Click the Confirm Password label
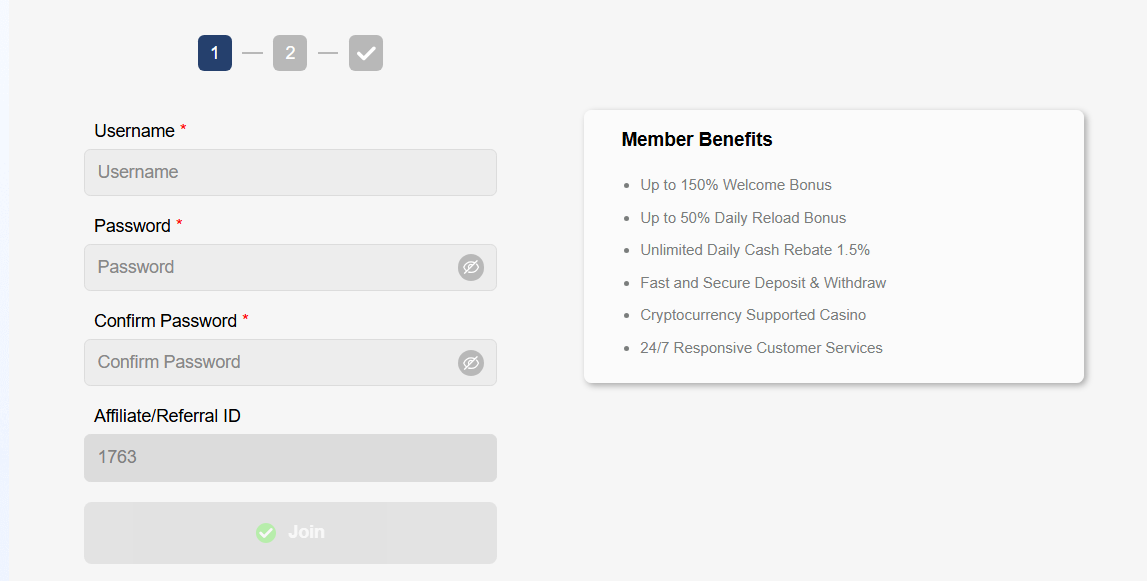1147x581 pixels. [166, 321]
